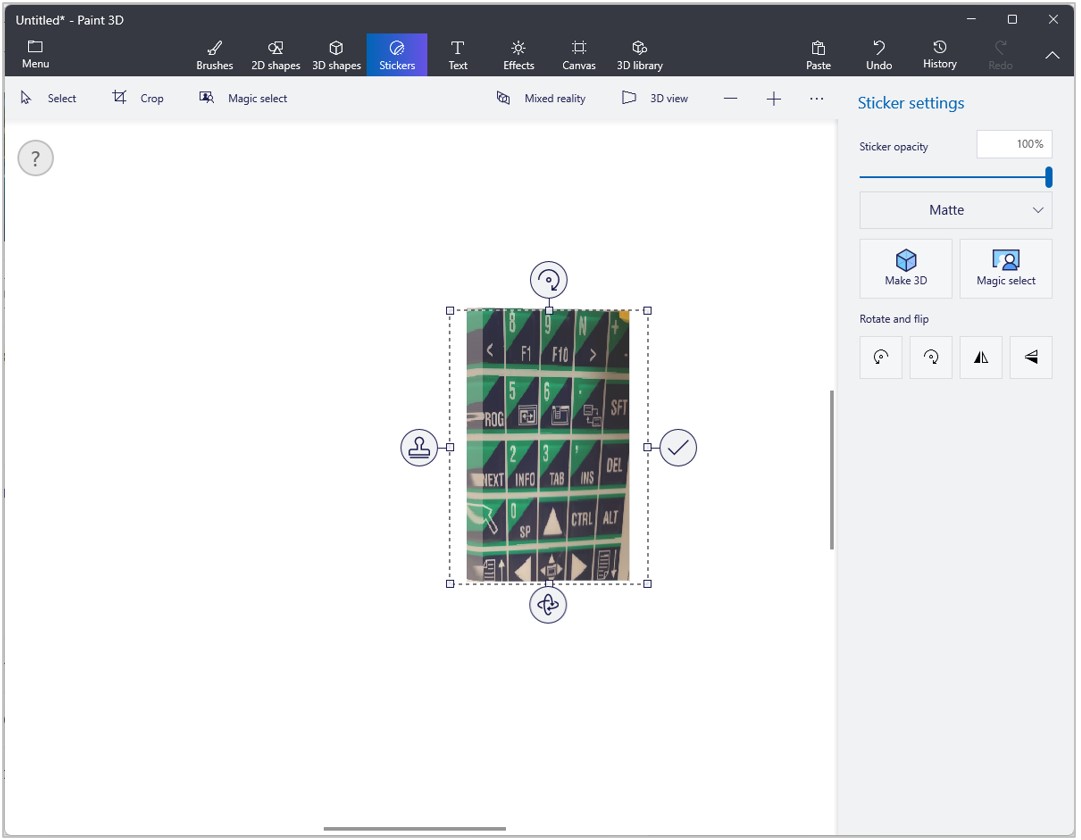Open the Matte finish dropdown
The width and height of the screenshot is (1081, 840).
point(955,210)
